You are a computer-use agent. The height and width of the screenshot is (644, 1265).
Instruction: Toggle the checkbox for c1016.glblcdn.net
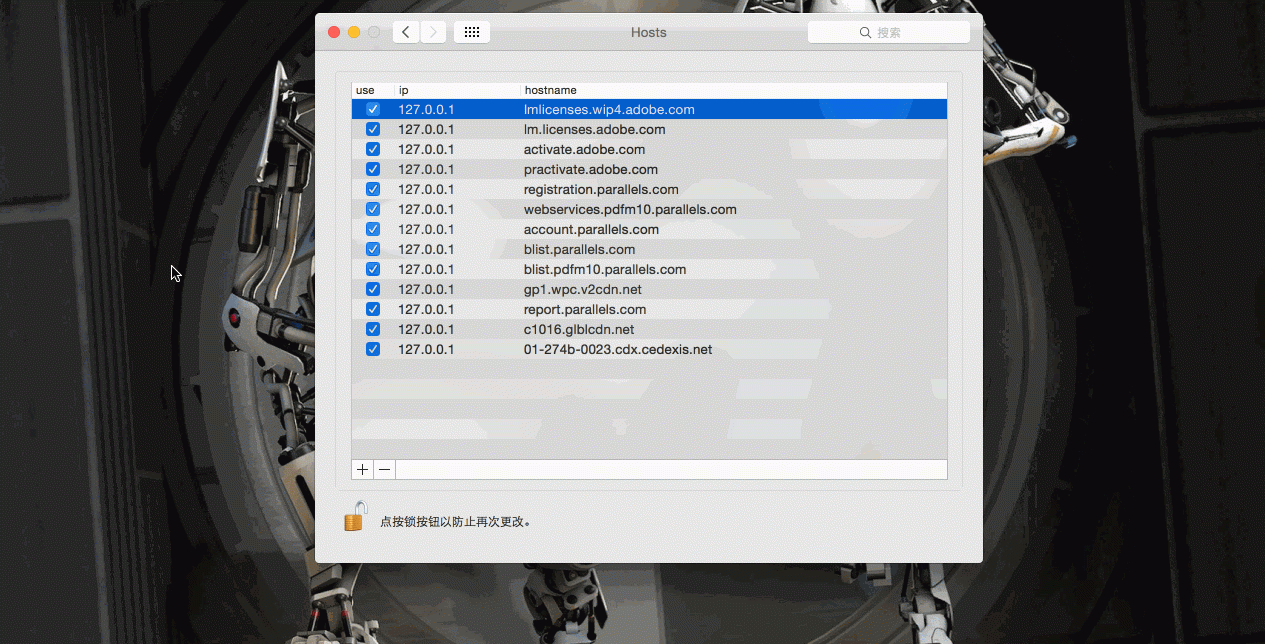372,328
